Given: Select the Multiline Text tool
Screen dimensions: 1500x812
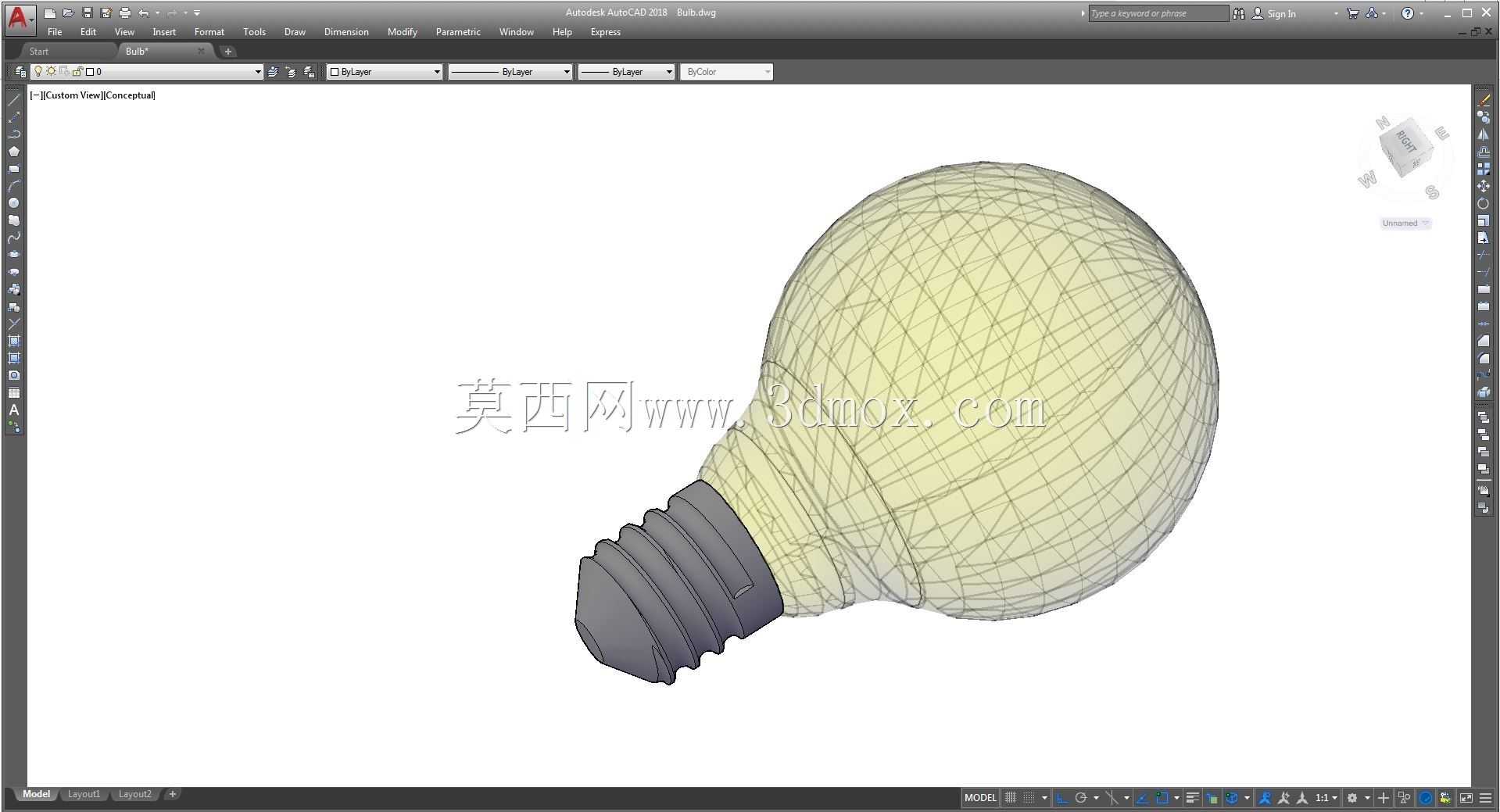Looking at the screenshot, I should (x=14, y=410).
